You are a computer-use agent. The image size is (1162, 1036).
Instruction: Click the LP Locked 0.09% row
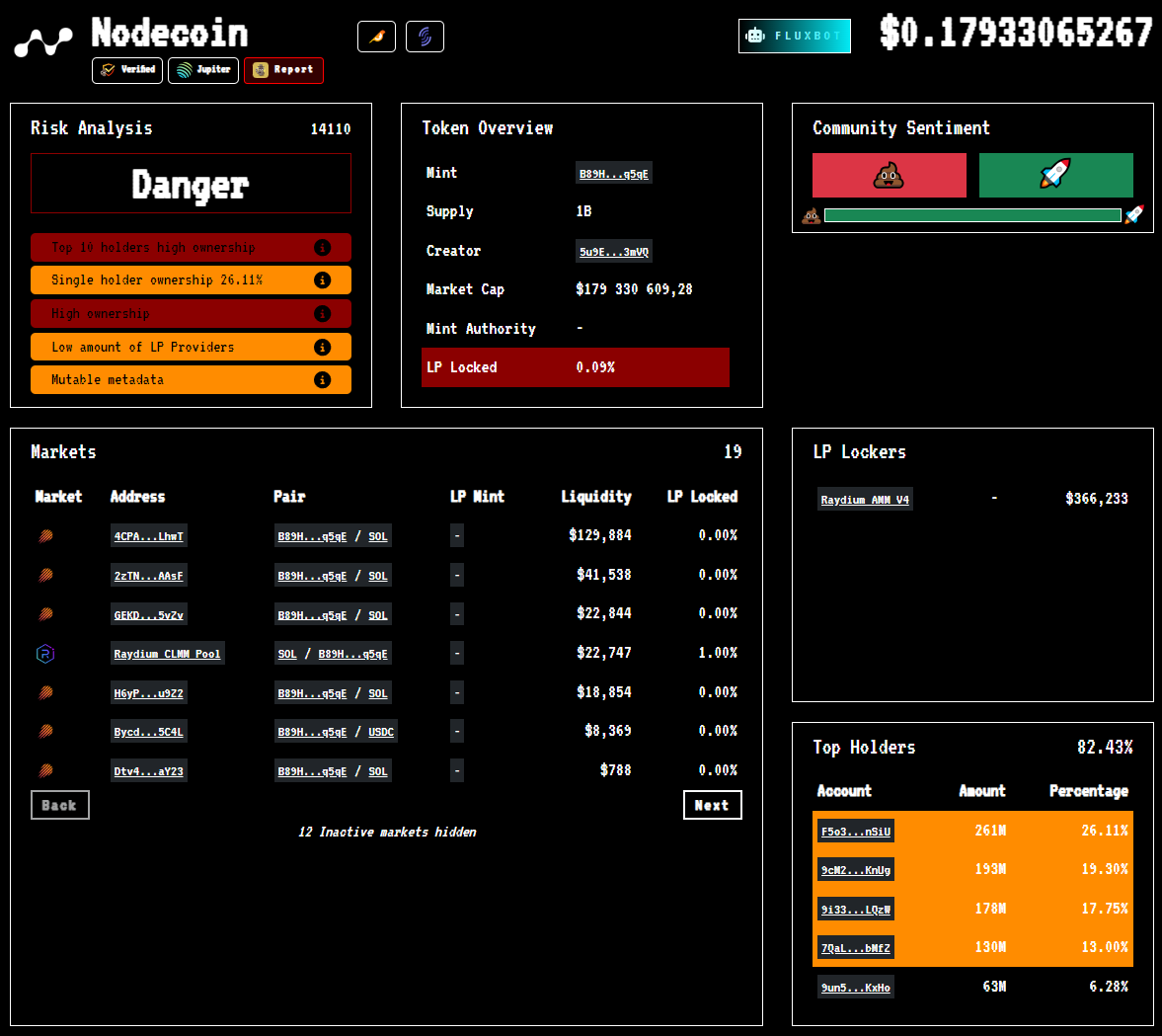tap(575, 367)
